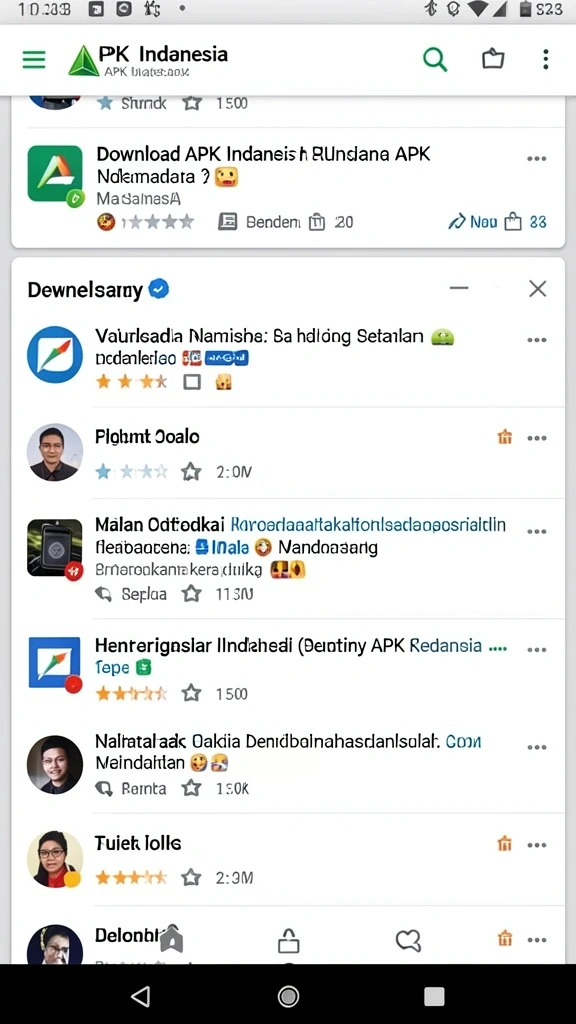Toggle star on Henterignslar APK entry

point(191,693)
